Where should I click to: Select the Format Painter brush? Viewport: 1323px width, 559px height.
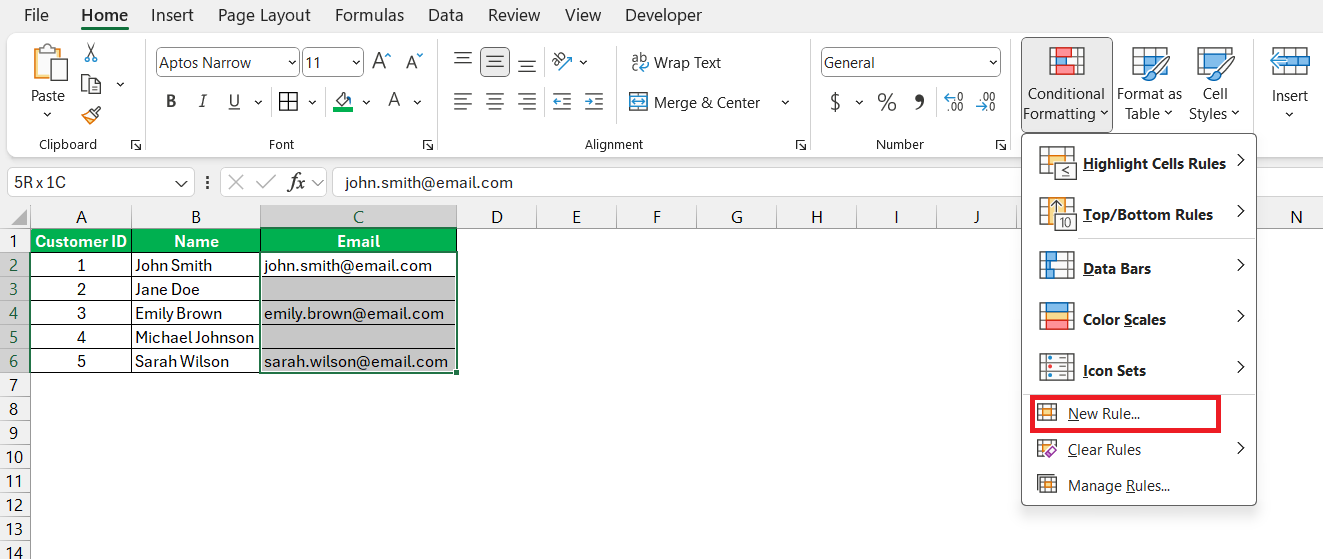point(92,115)
